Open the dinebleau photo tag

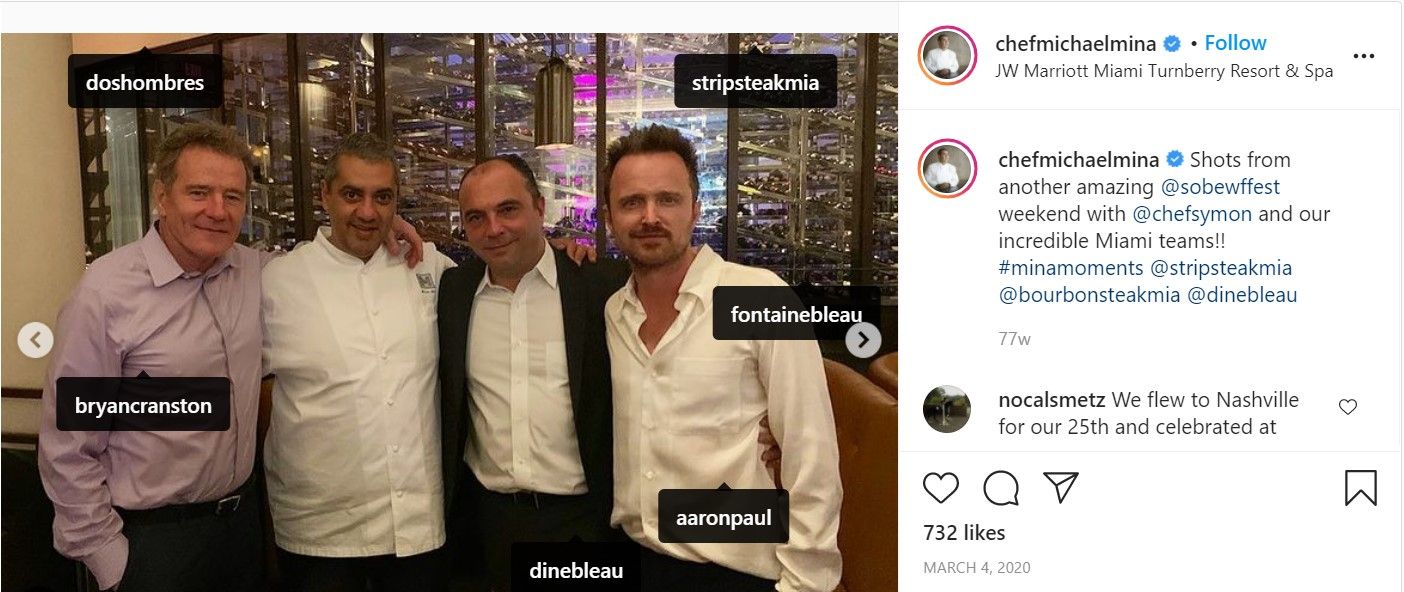577,570
